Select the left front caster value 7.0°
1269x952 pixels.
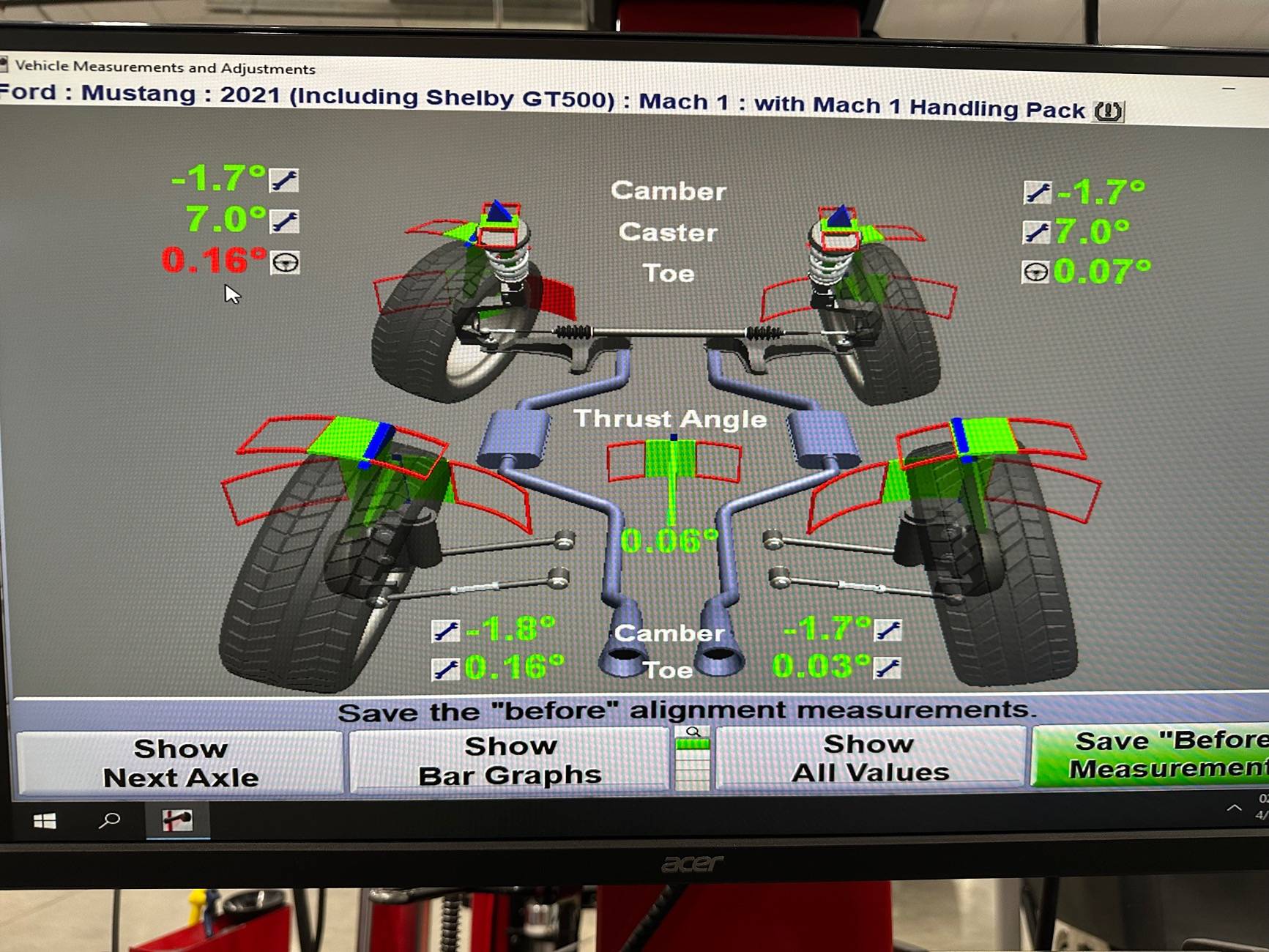coord(226,219)
